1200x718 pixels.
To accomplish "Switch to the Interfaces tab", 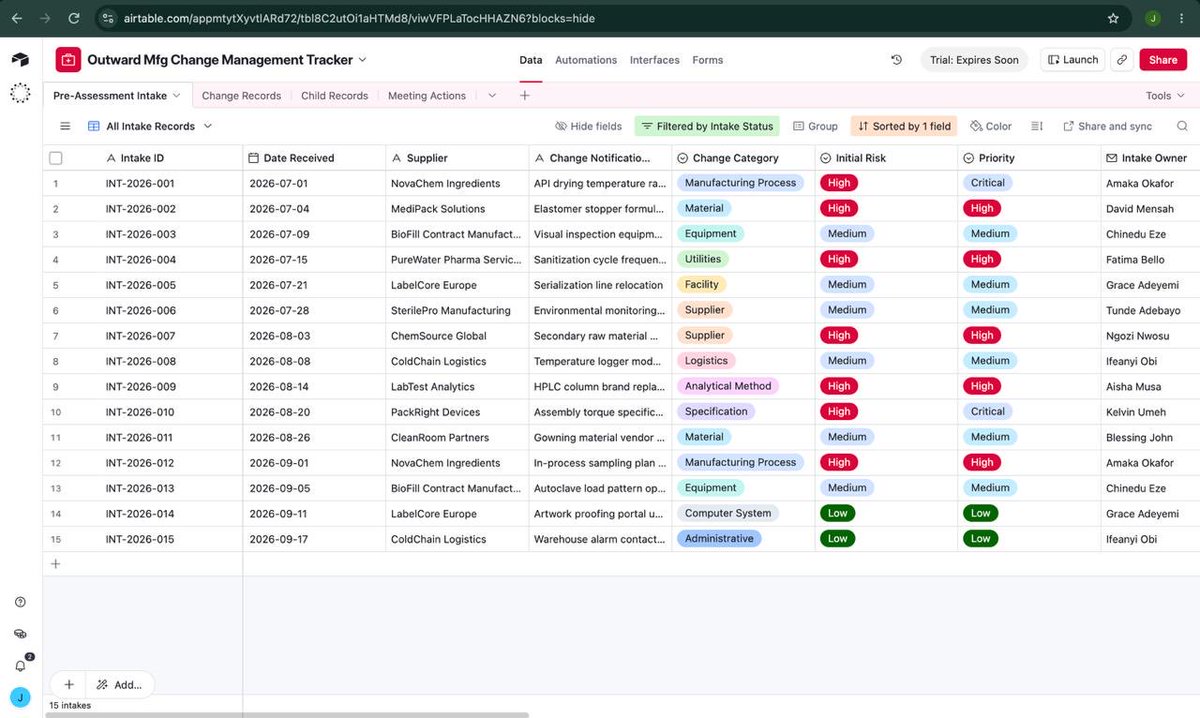I will [655, 60].
